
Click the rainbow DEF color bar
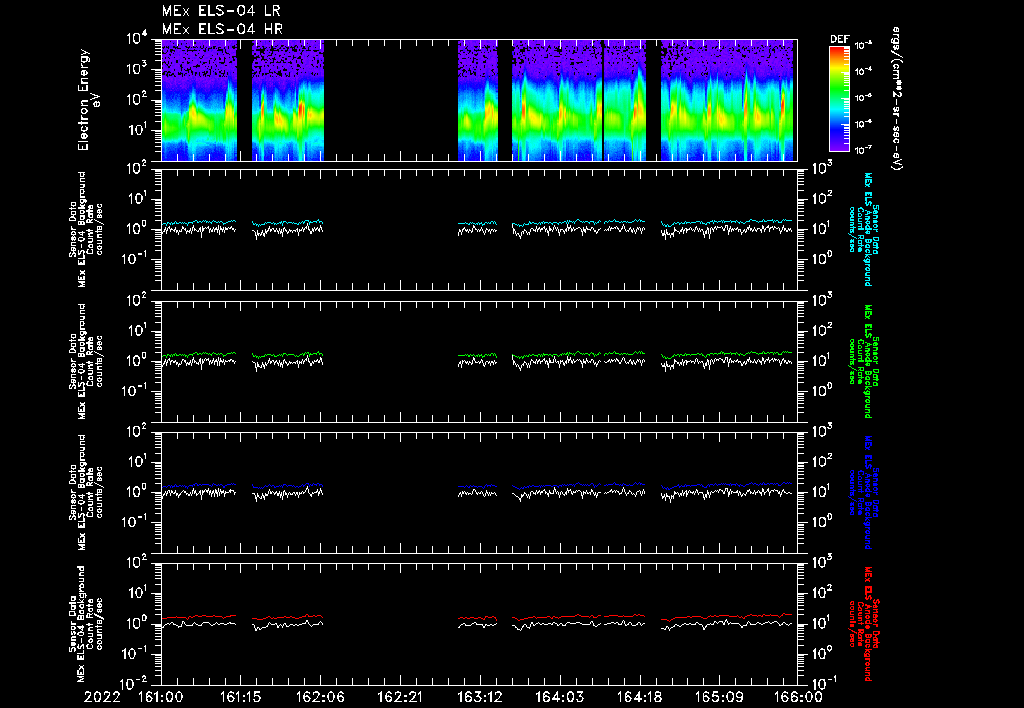pyautogui.click(x=839, y=99)
